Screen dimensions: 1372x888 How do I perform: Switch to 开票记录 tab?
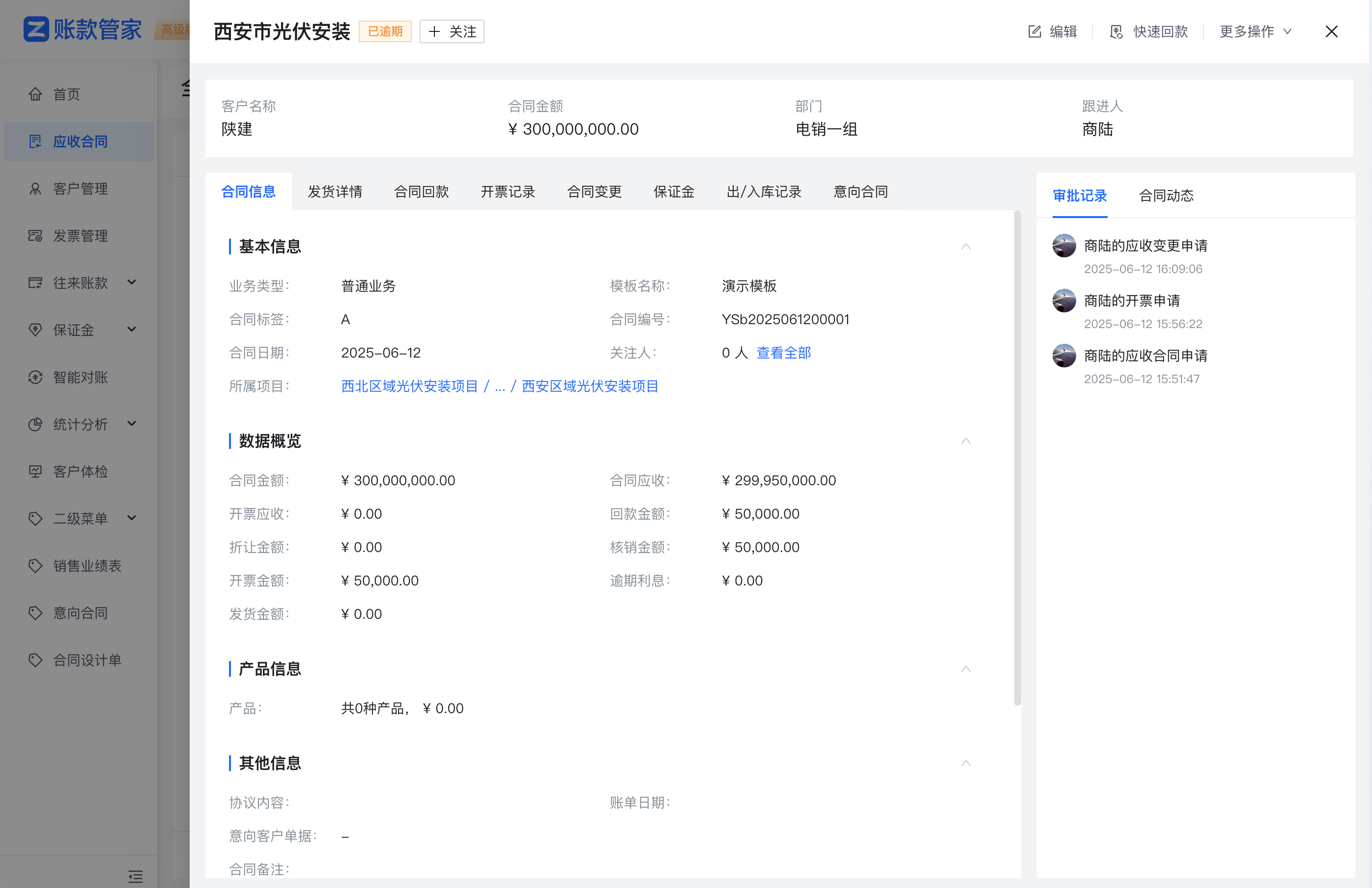(x=508, y=192)
